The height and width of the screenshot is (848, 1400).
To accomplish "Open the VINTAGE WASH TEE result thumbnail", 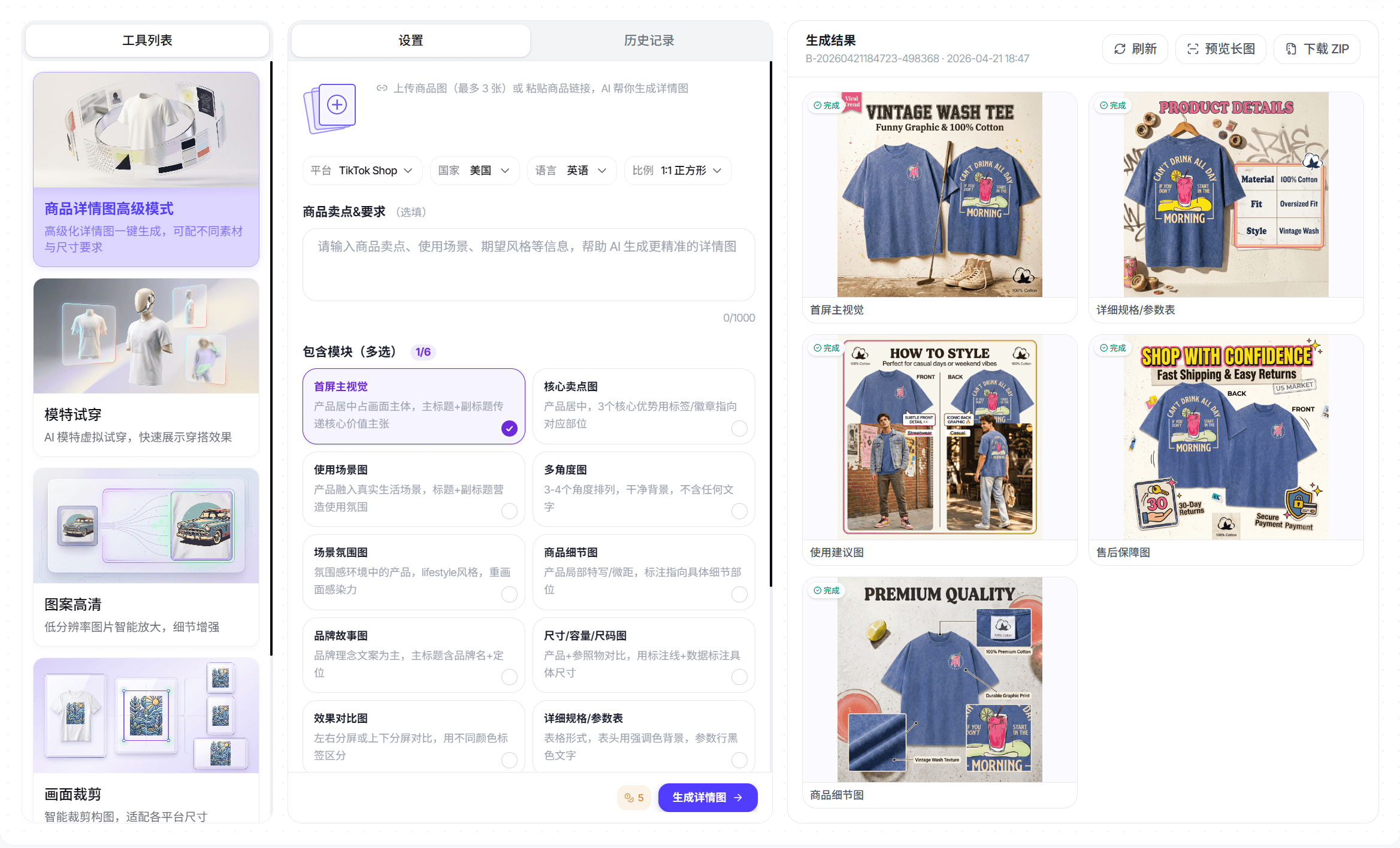I will tap(939, 195).
